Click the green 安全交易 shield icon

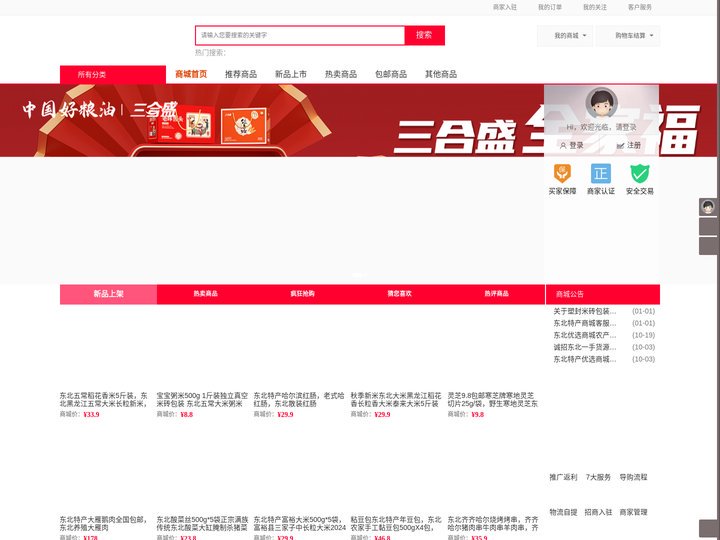(x=640, y=173)
